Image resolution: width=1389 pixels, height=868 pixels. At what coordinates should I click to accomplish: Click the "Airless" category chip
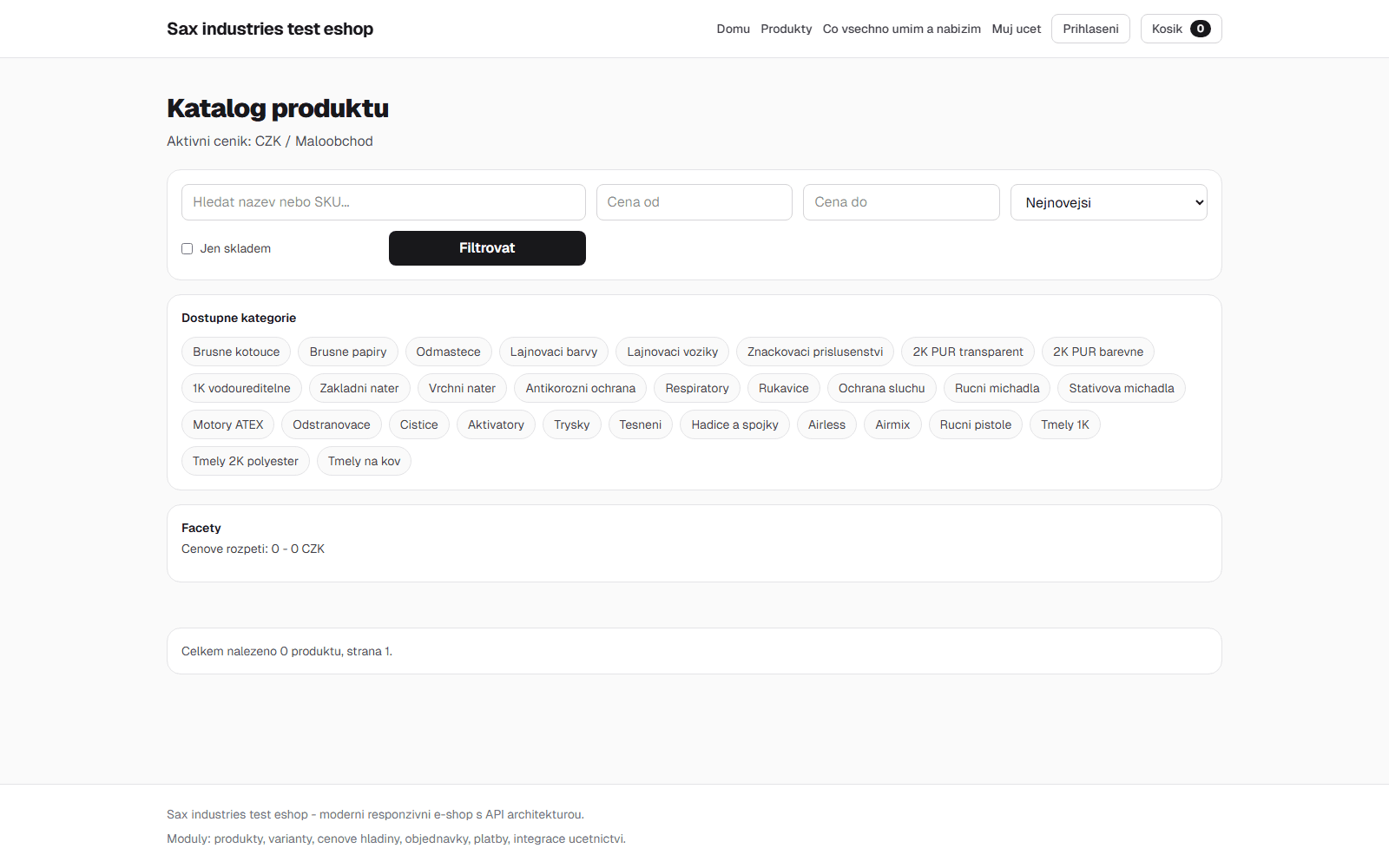coord(826,424)
